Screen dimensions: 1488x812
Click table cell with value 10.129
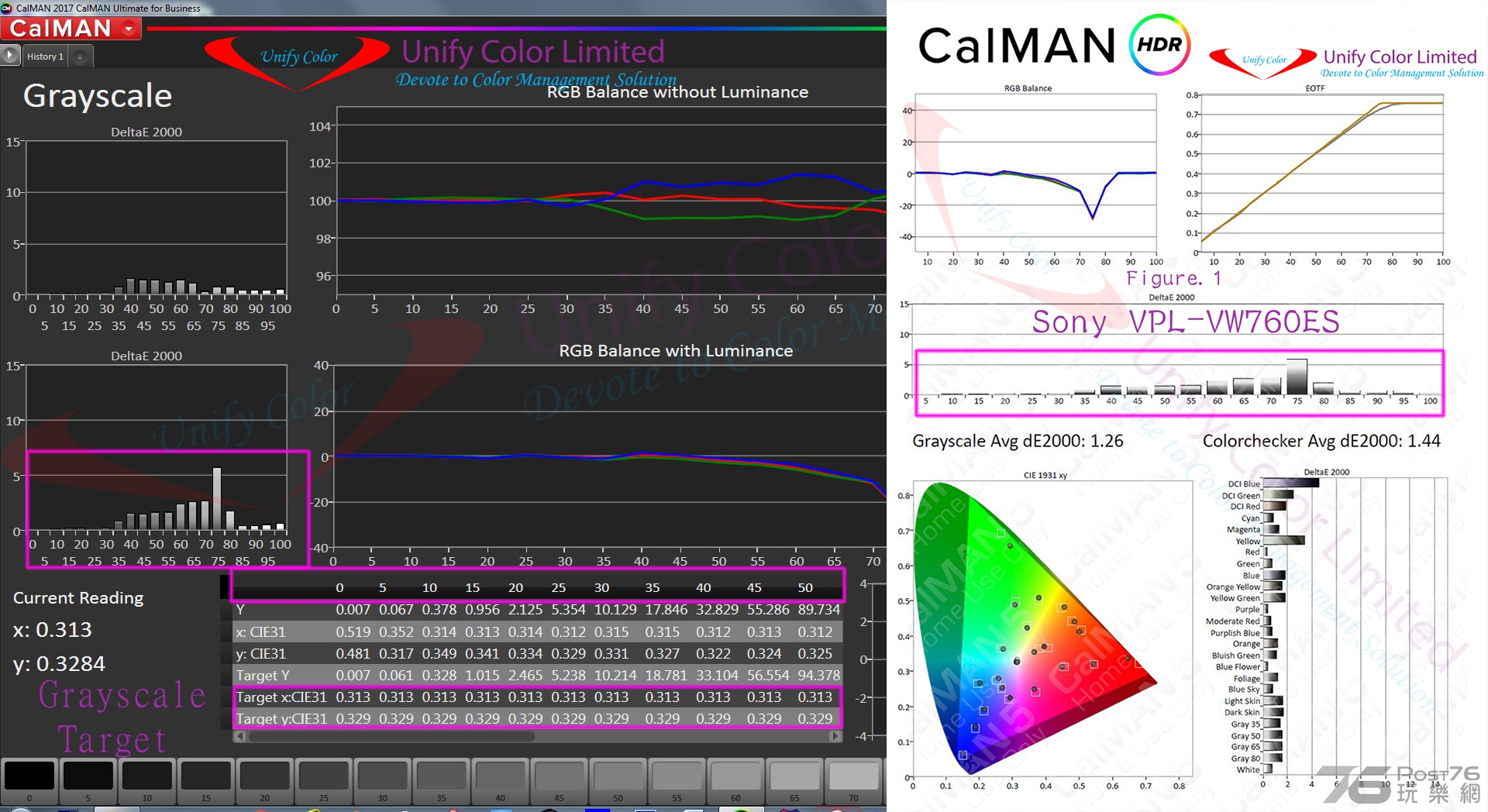click(615, 610)
